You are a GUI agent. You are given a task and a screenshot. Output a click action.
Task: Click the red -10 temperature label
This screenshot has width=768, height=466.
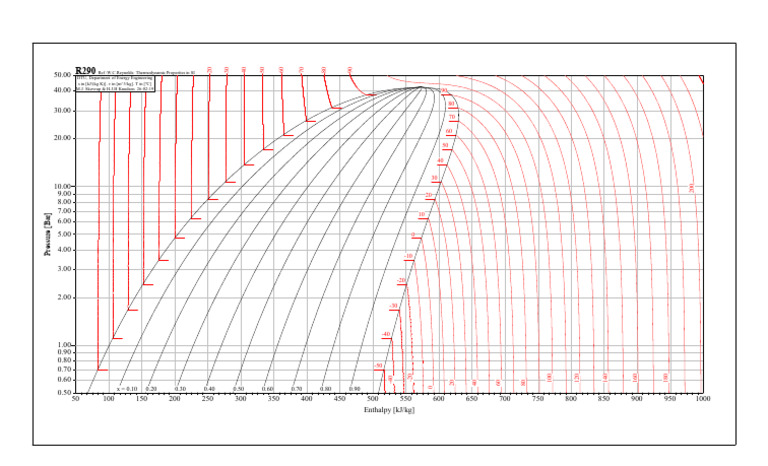pos(408,256)
